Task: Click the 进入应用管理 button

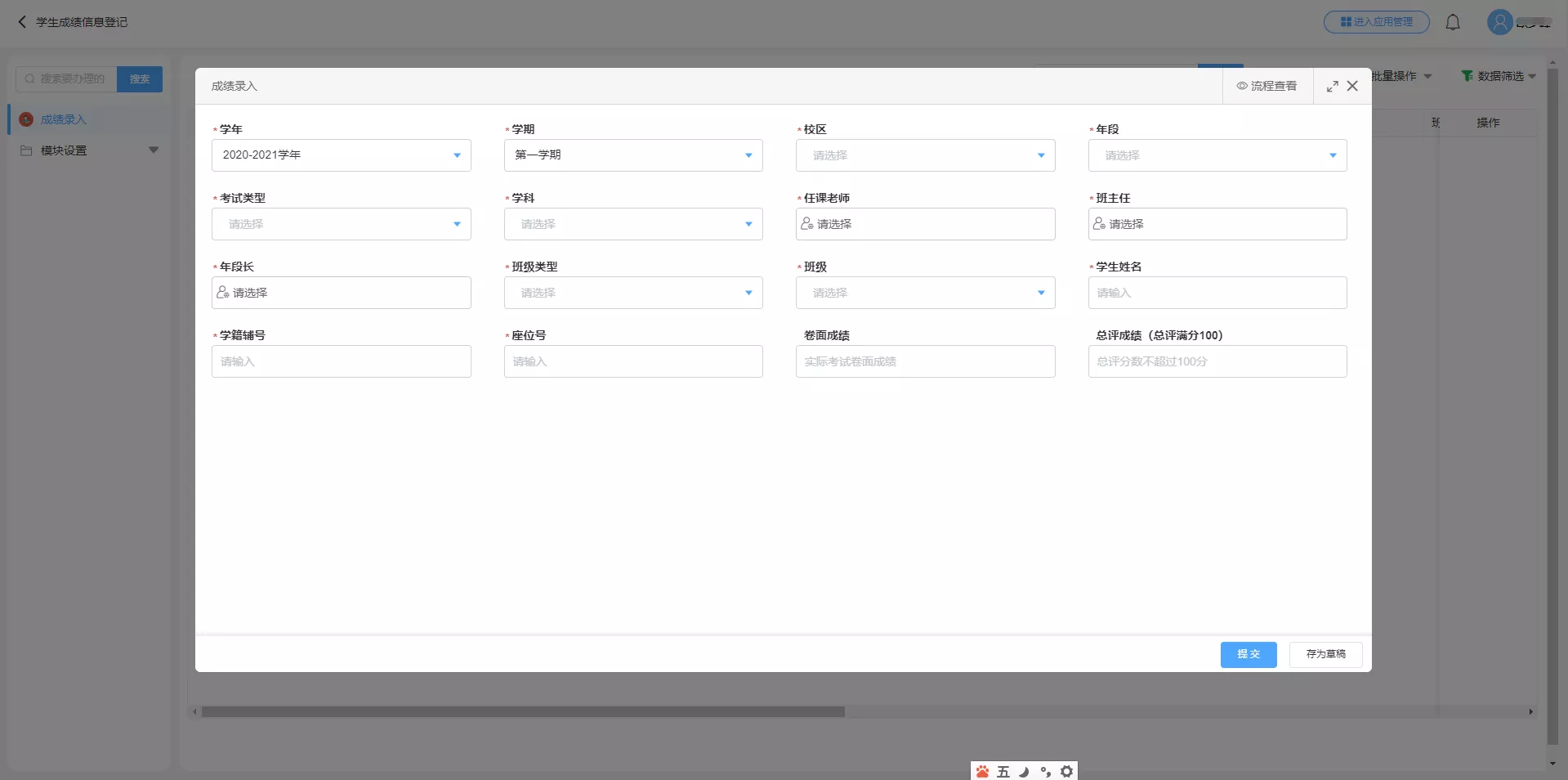Action: (1377, 22)
